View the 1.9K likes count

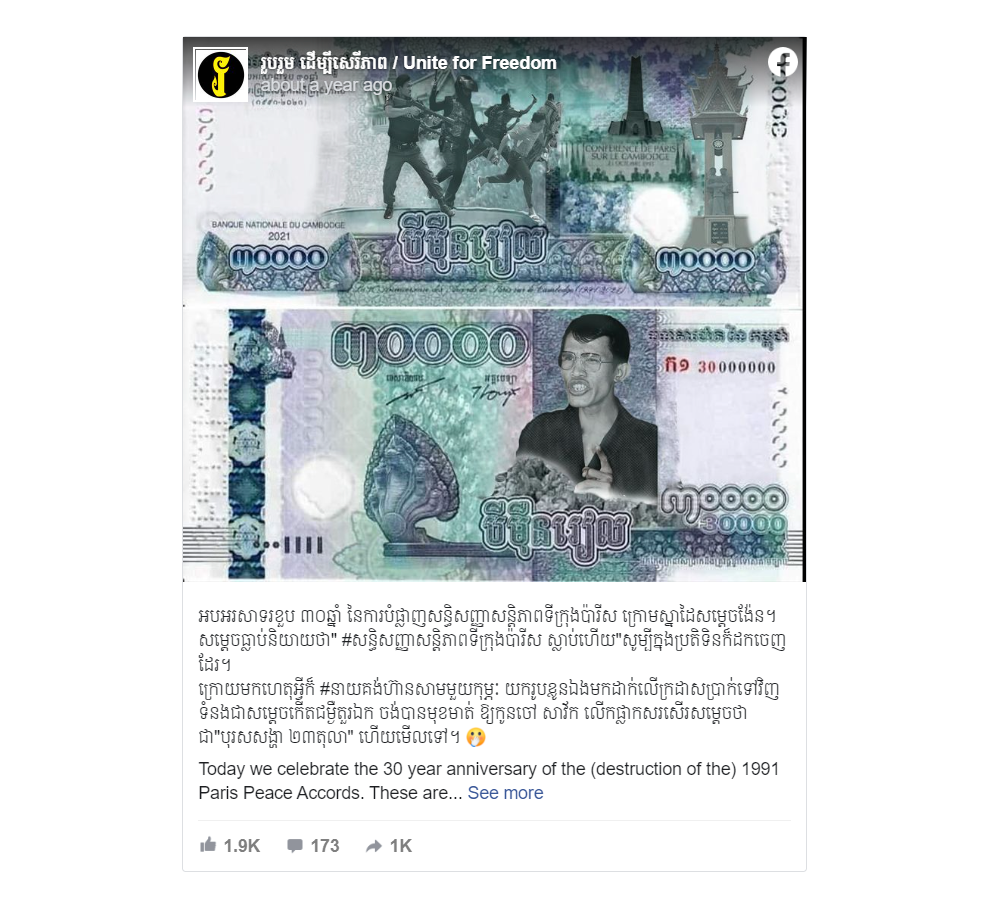242,846
